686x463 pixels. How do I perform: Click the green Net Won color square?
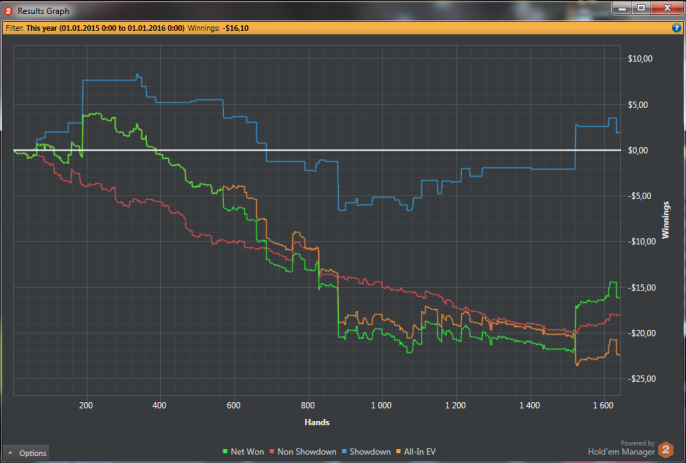coord(225,451)
